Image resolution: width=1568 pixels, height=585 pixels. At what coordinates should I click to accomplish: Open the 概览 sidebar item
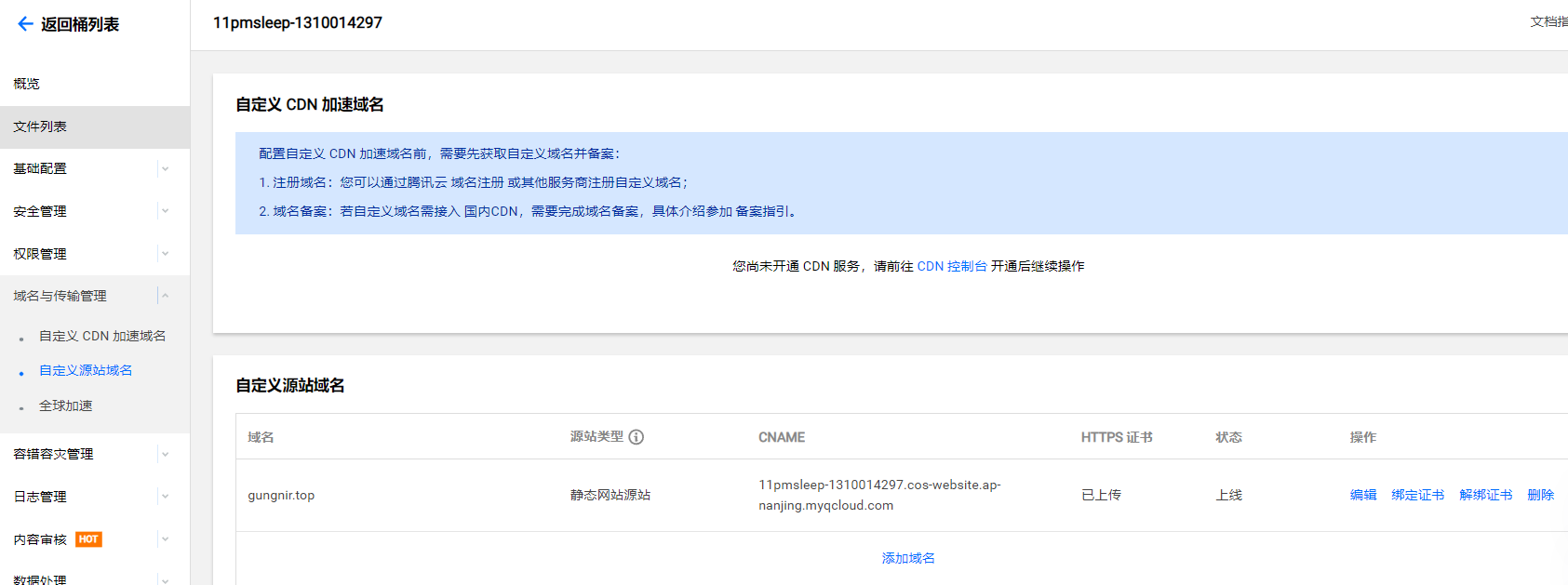(x=95, y=84)
